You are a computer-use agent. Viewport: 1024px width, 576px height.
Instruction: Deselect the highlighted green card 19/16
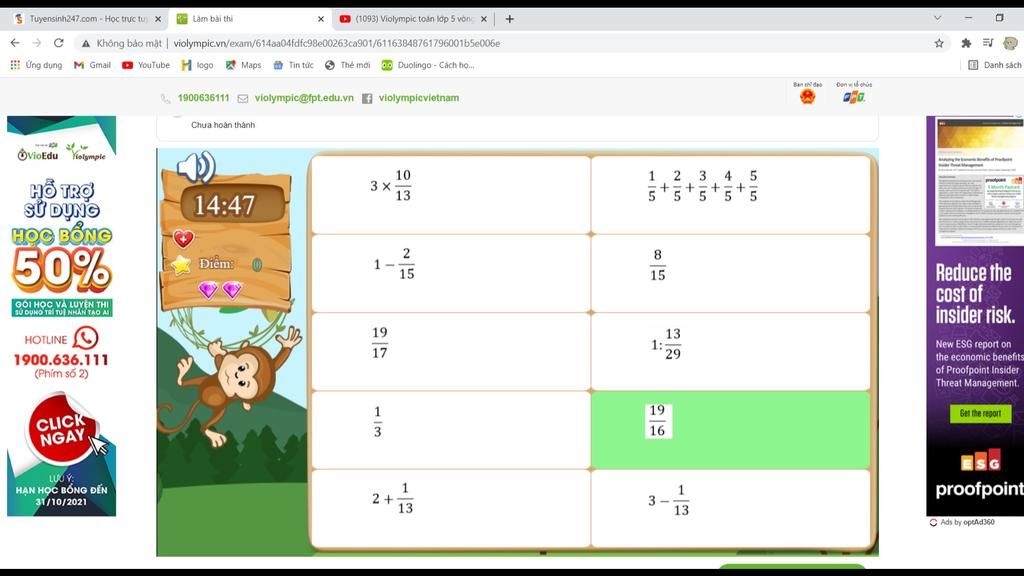pos(731,430)
